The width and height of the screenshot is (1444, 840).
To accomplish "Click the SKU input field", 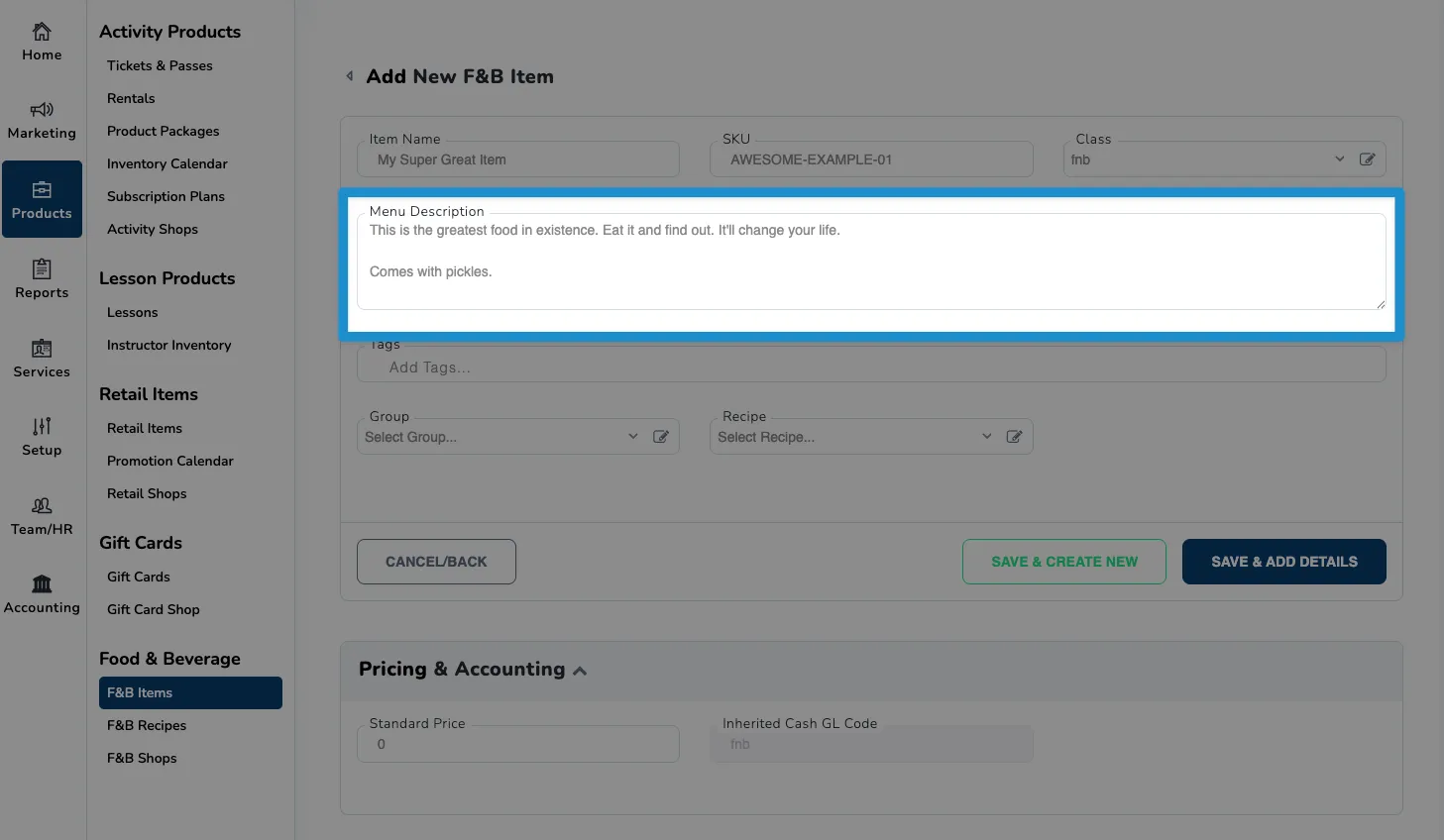I will [871, 159].
